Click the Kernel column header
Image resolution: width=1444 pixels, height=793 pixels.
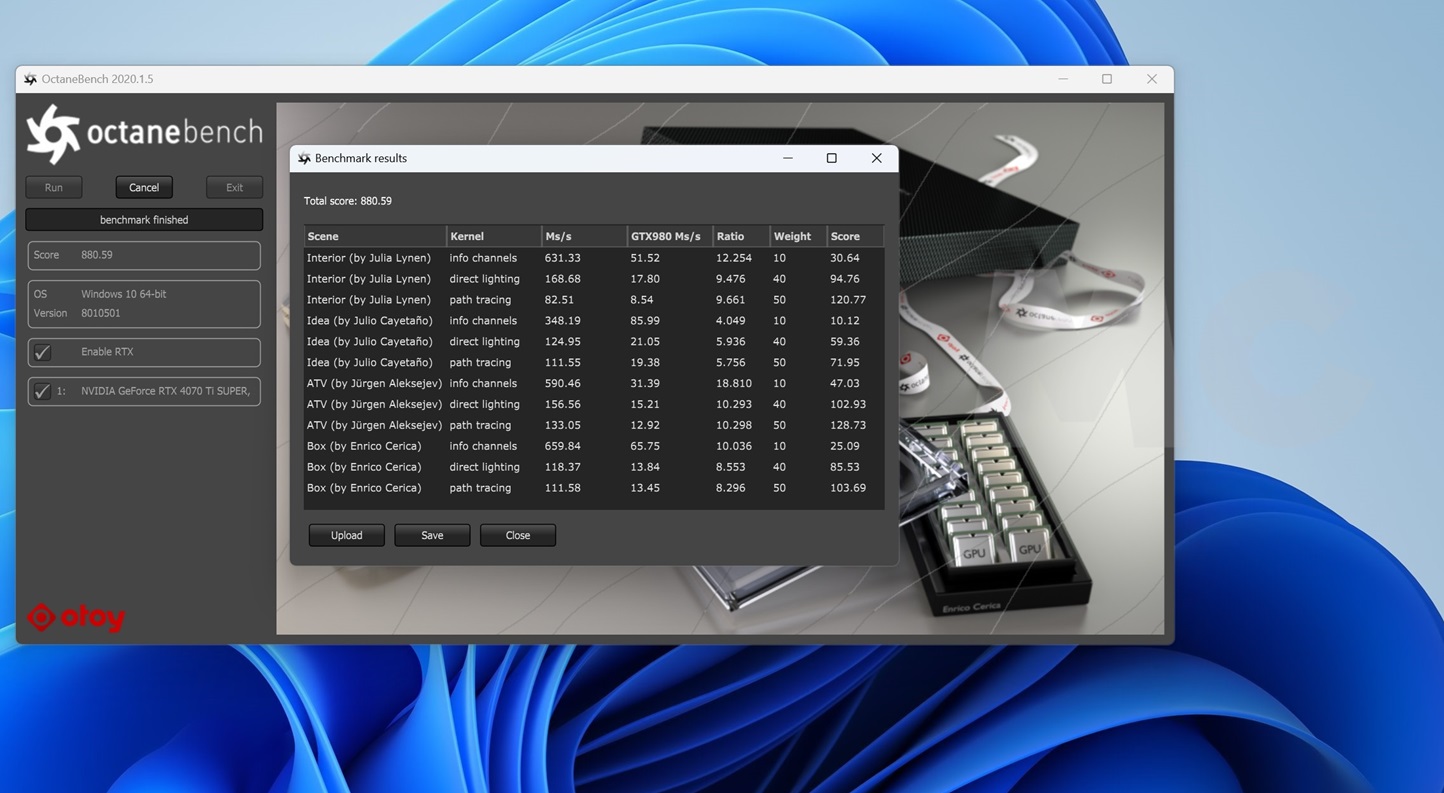point(466,236)
